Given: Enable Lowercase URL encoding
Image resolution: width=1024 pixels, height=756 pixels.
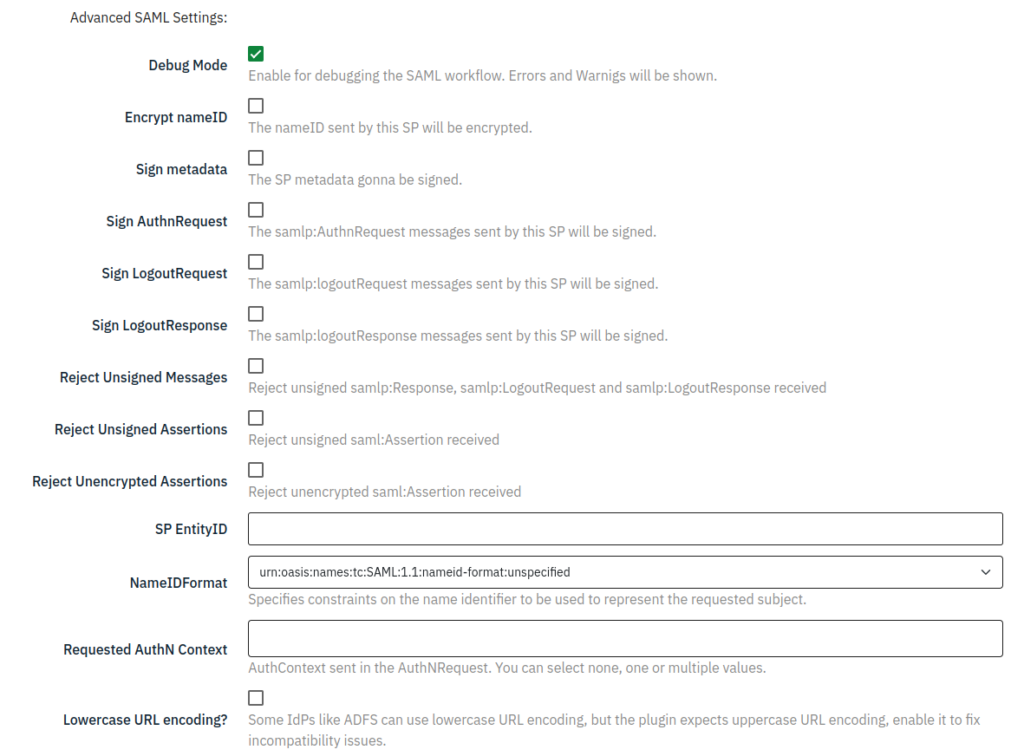Looking at the screenshot, I should (x=256, y=698).
